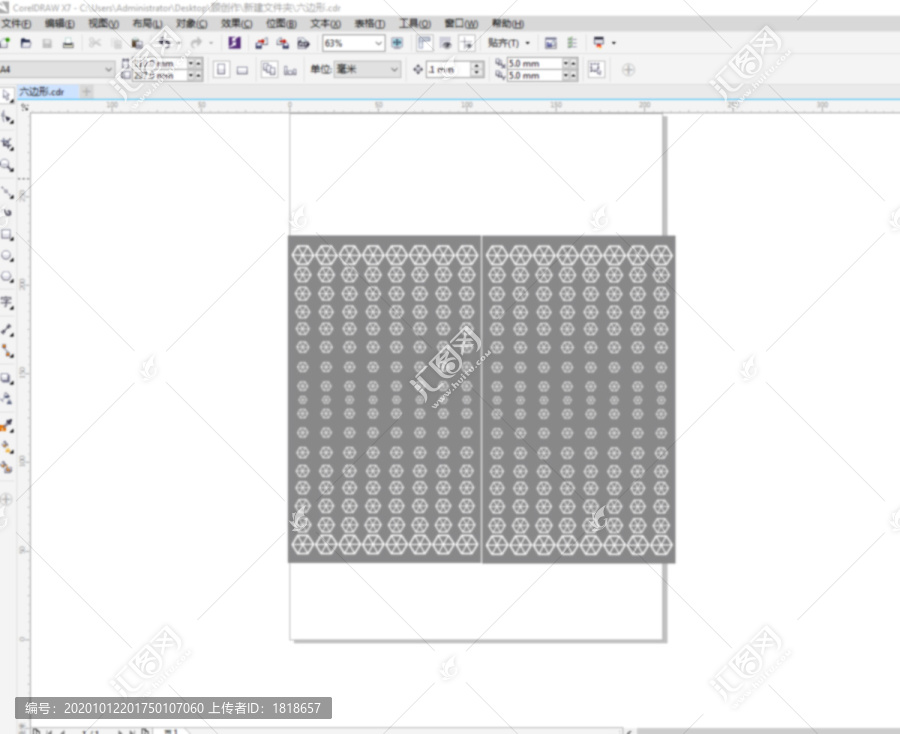
Task: Open the 表格 (Table) menu
Action: (x=370, y=24)
